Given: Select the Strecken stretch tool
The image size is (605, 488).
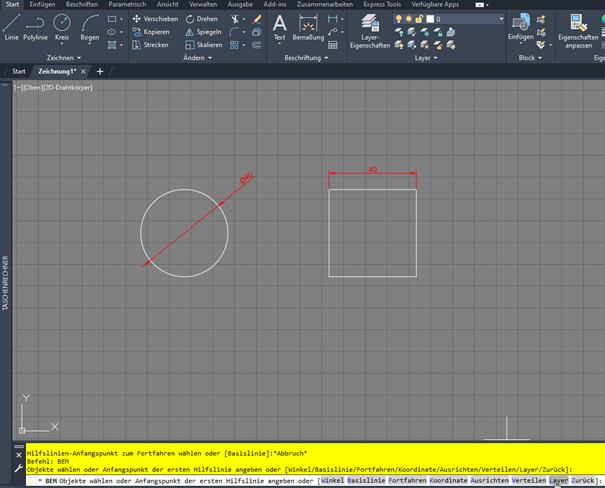Looking at the screenshot, I should pyautogui.click(x=150, y=45).
